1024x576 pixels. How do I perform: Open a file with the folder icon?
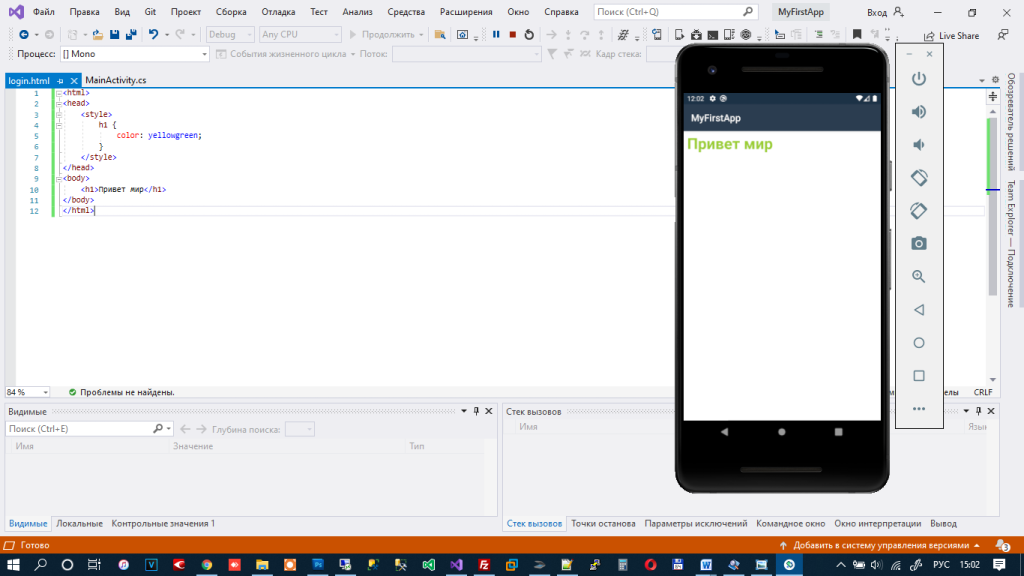point(97,35)
